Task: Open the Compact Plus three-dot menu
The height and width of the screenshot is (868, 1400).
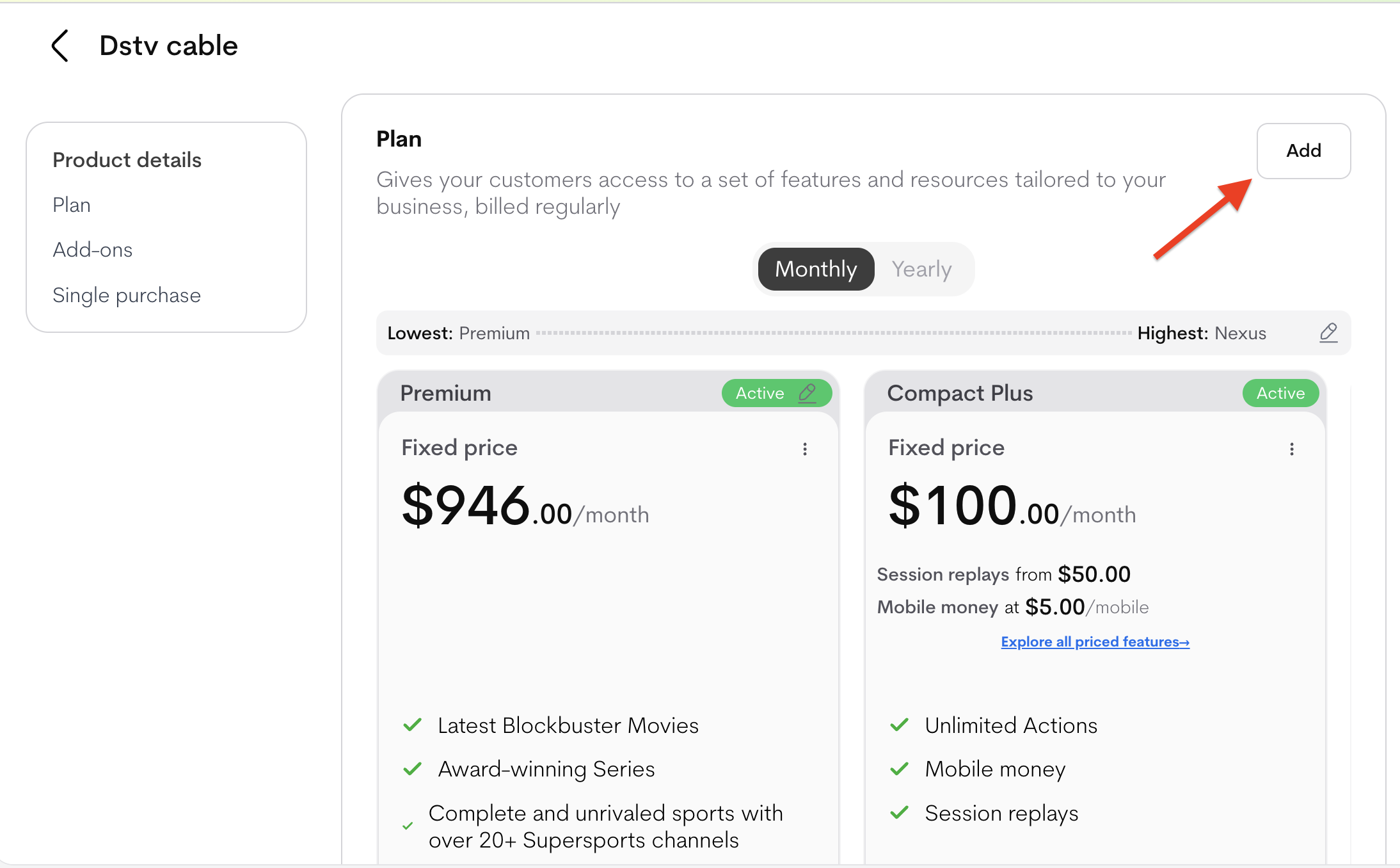Action: pyautogui.click(x=1292, y=449)
